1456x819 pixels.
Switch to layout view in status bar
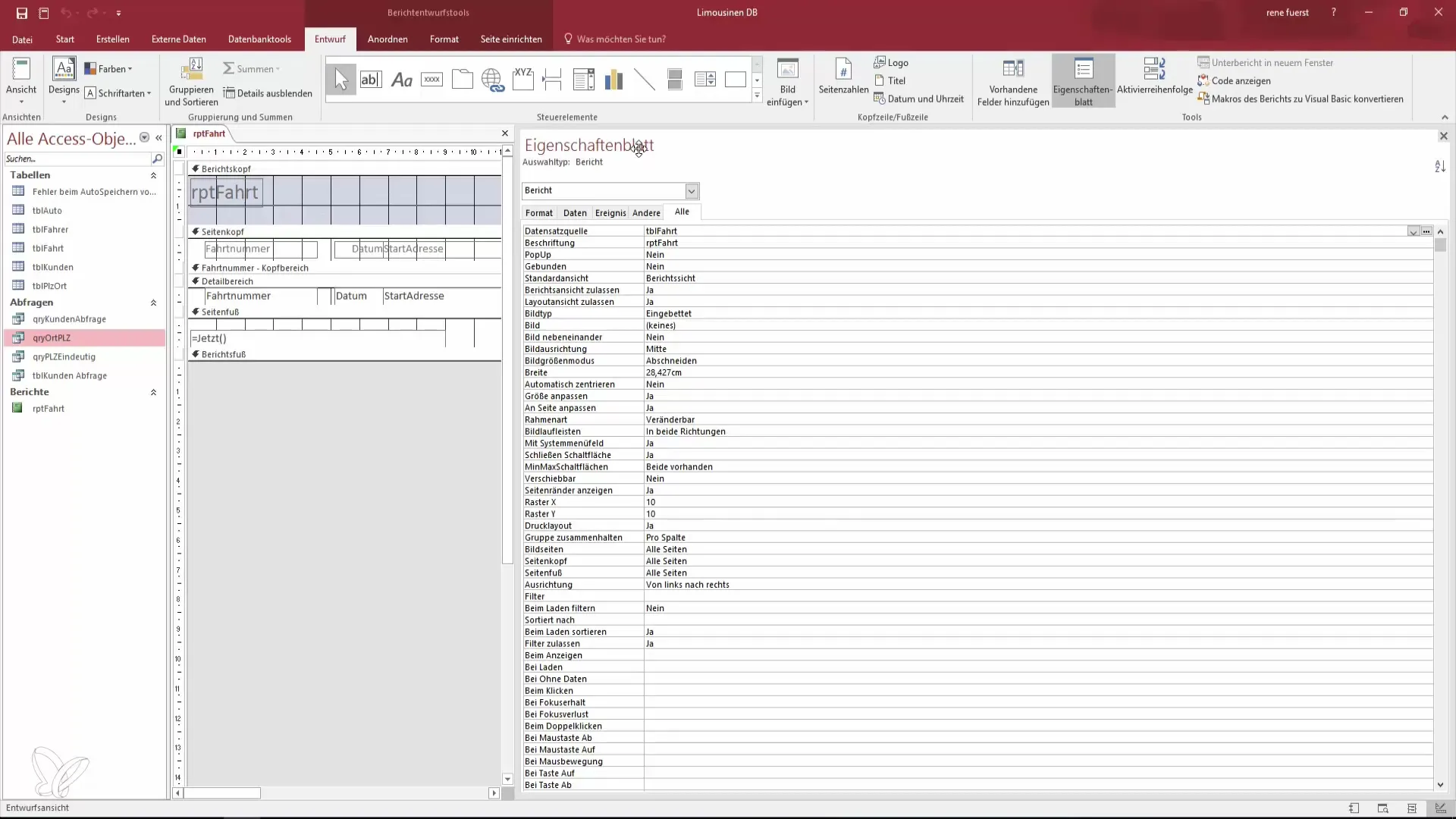(x=1411, y=808)
